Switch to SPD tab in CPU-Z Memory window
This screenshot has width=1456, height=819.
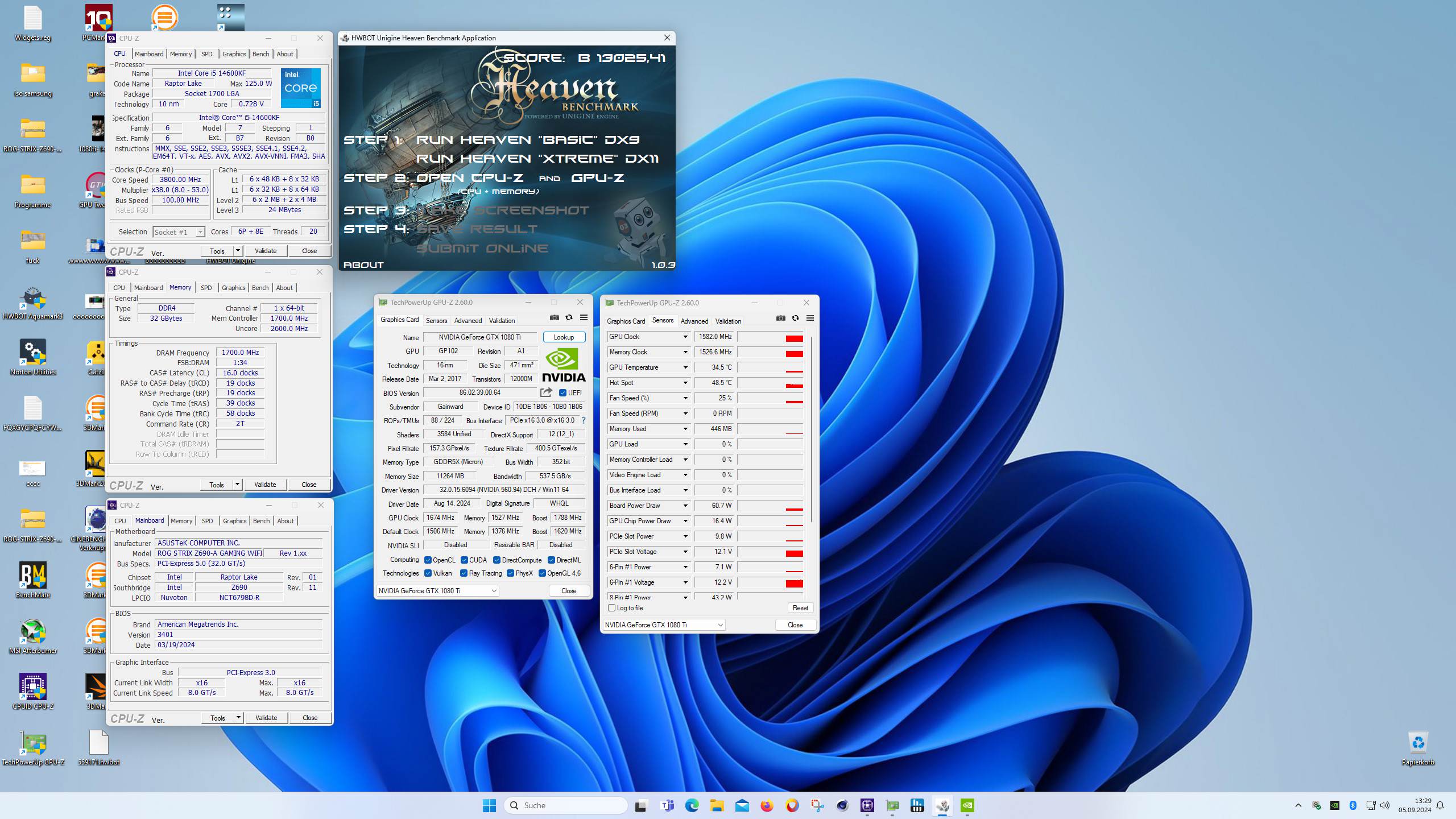point(206,288)
